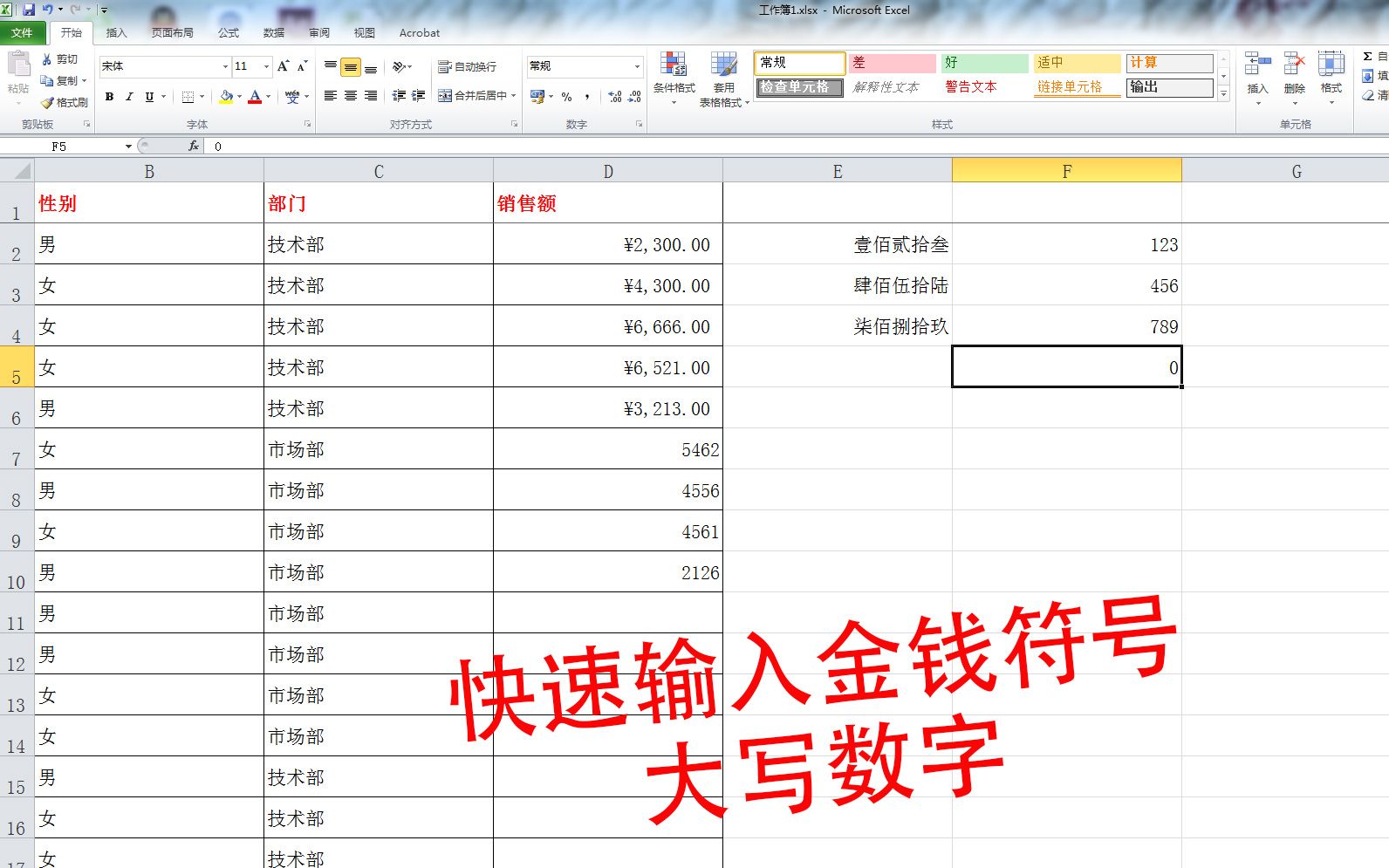1389x868 pixels.
Task: Click the Insert Function fx icon
Action: (x=194, y=147)
